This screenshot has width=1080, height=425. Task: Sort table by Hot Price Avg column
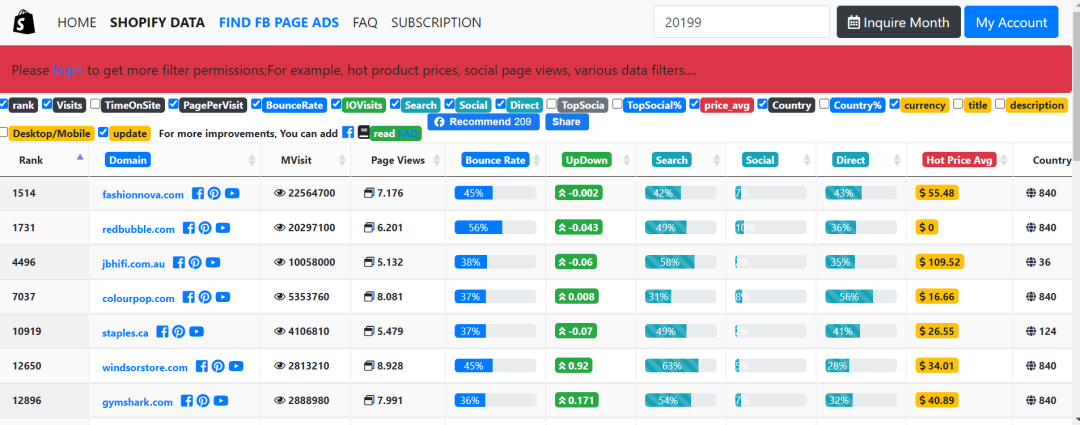959,160
